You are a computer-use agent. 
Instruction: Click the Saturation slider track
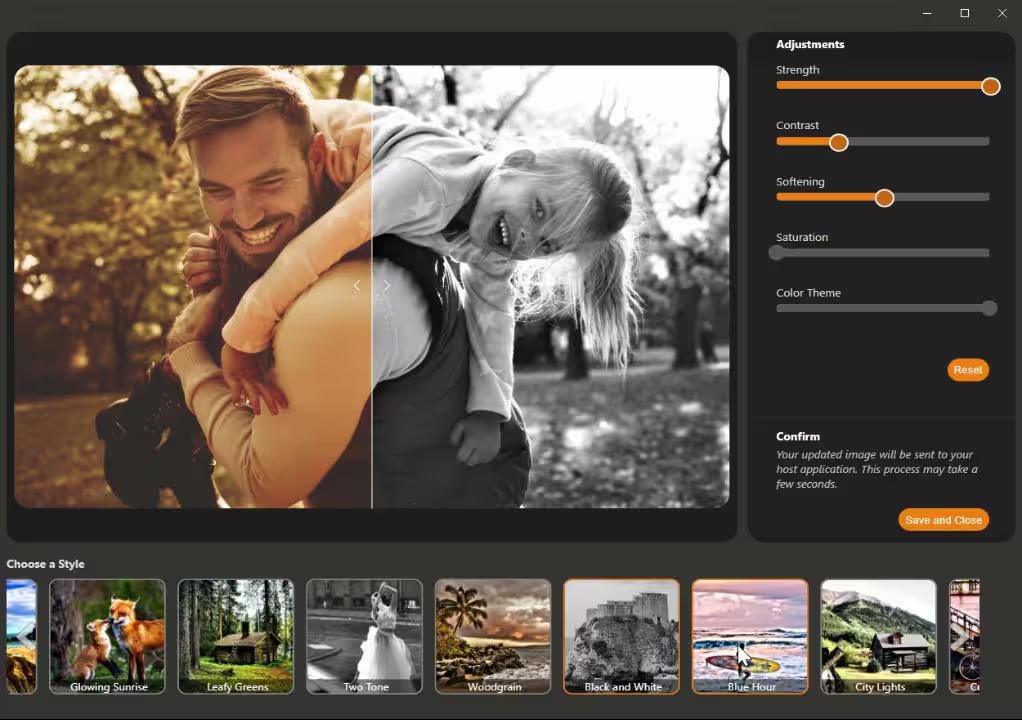point(882,253)
